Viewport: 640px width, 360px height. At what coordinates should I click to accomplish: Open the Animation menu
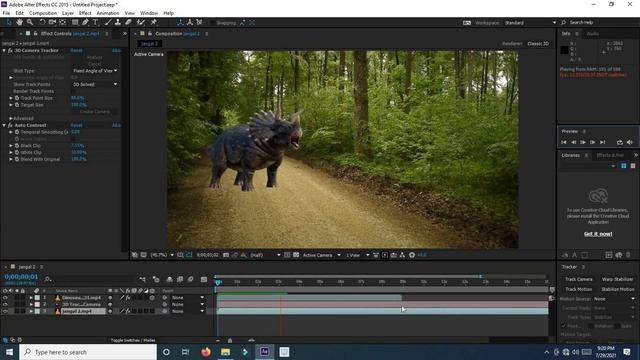(108, 13)
